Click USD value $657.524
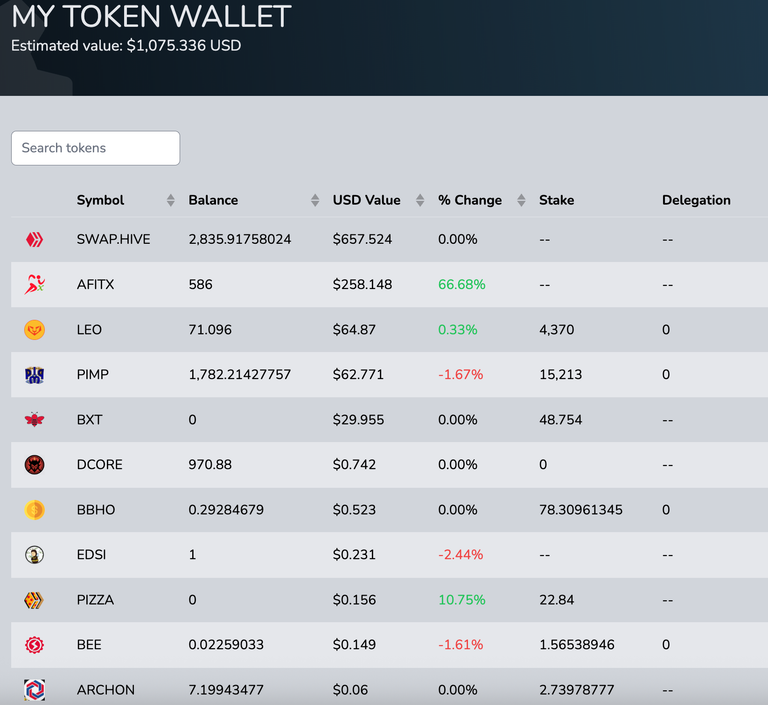The width and height of the screenshot is (768, 705). [x=362, y=240]
